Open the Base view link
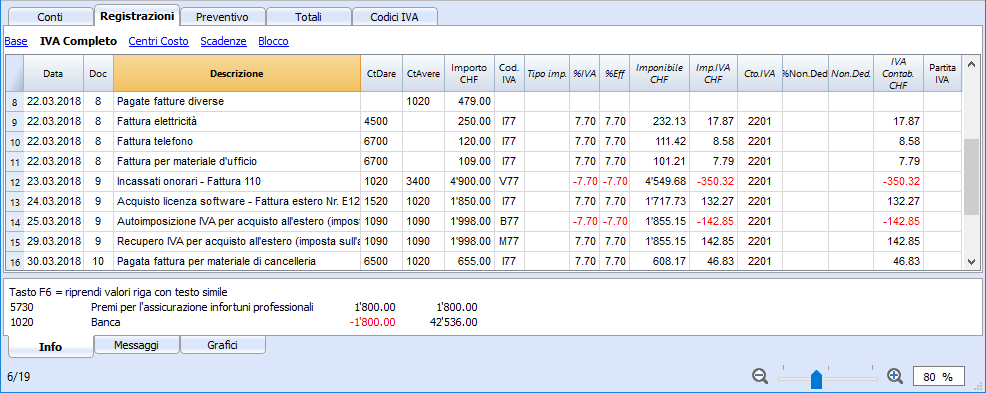Viewport: 986px width, 393px height. (16, 42)
